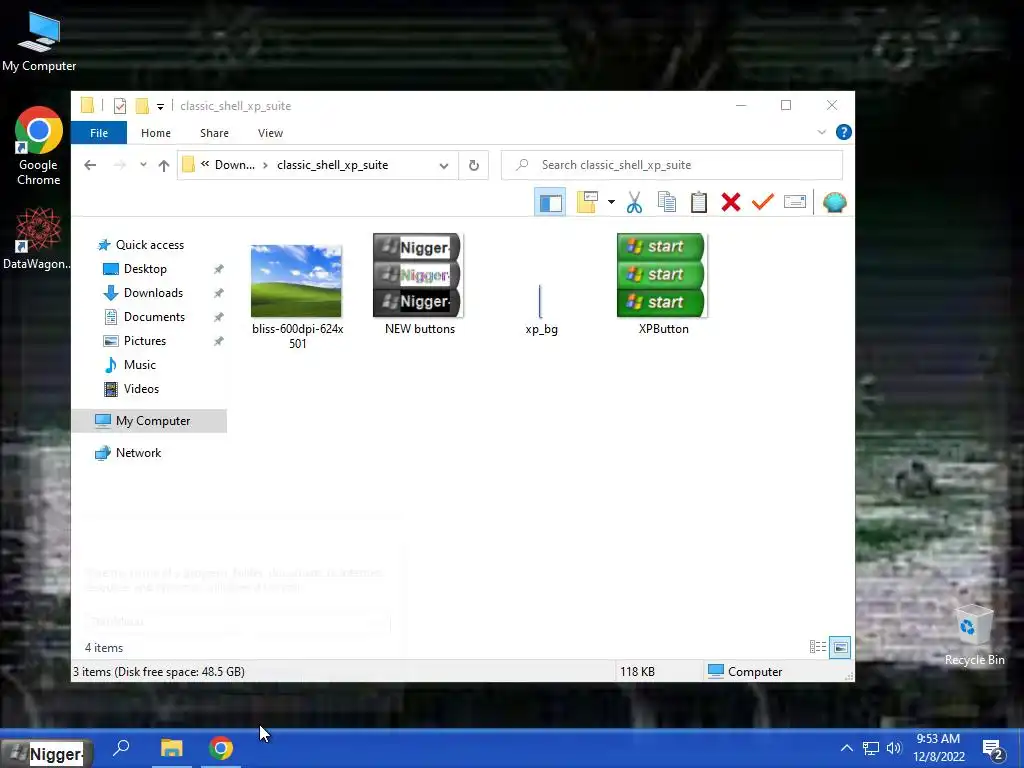Click the Down... breadcrumb segment
This screenshot has width=1024, height=768.
click(x=234, y=165)
